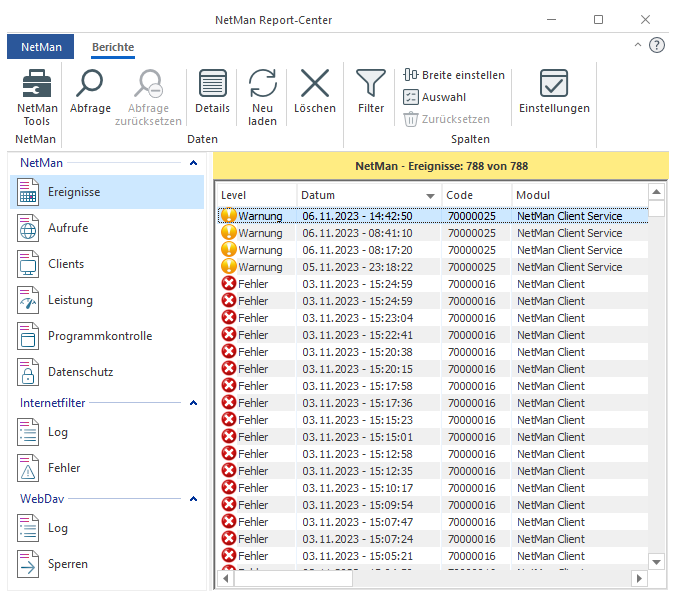676x596 pixels.
Task: Collapse the ribbon with the chevron
Action: click(x=638, y=45)
